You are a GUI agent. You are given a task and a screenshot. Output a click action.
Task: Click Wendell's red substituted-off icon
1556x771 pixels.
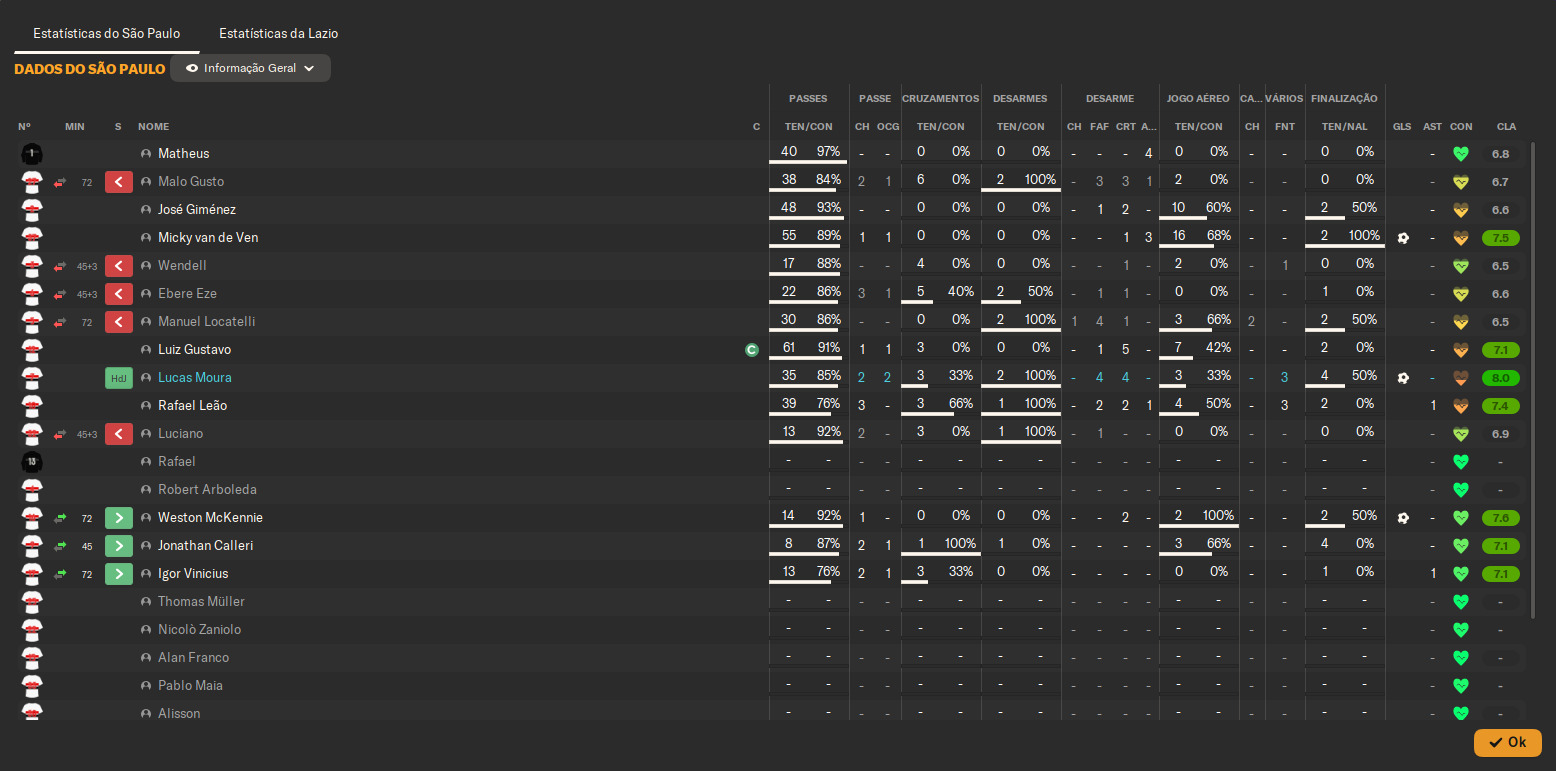[x=119, y=266]
